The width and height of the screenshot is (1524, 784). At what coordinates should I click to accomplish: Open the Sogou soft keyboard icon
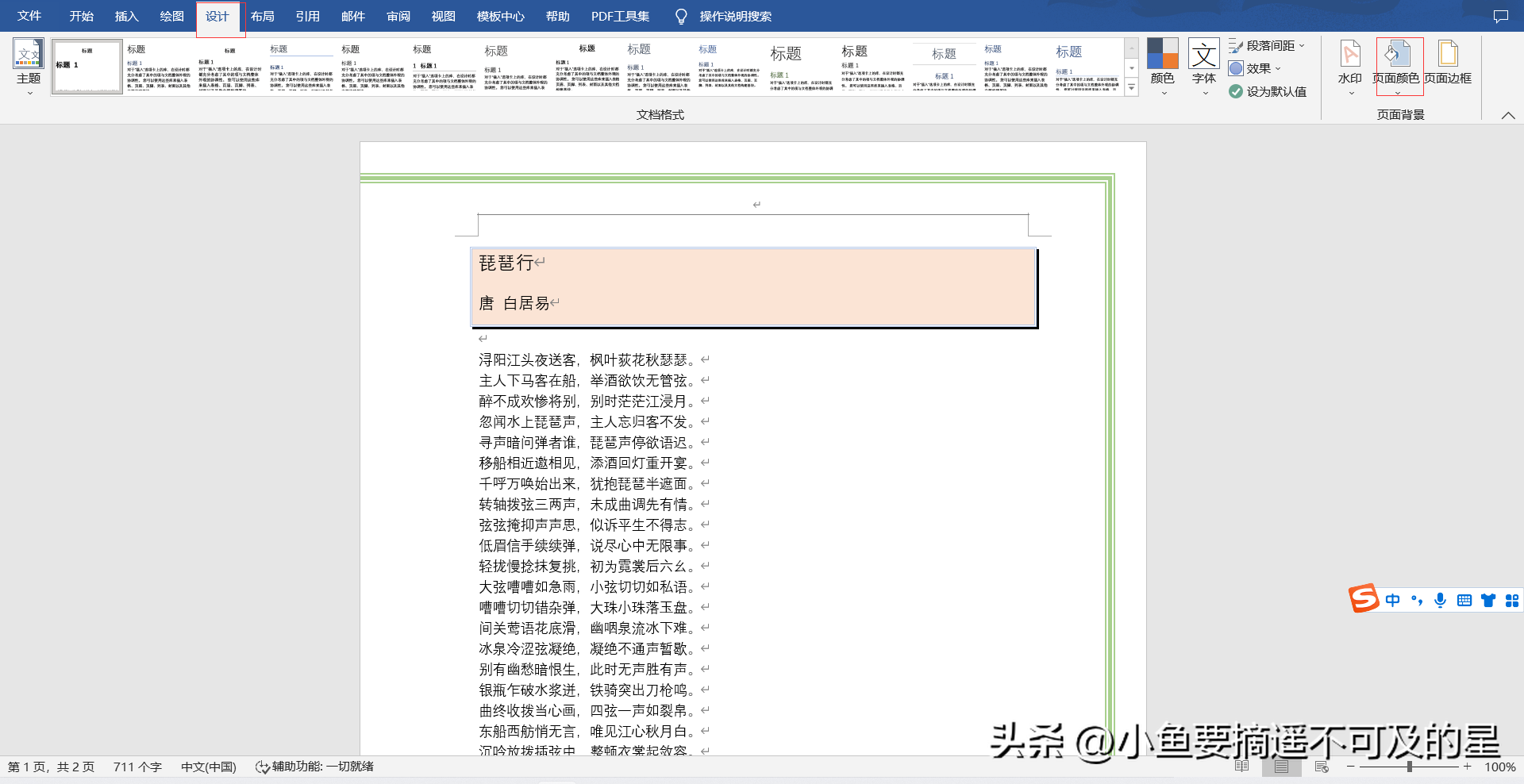[x=1464, y=601]
